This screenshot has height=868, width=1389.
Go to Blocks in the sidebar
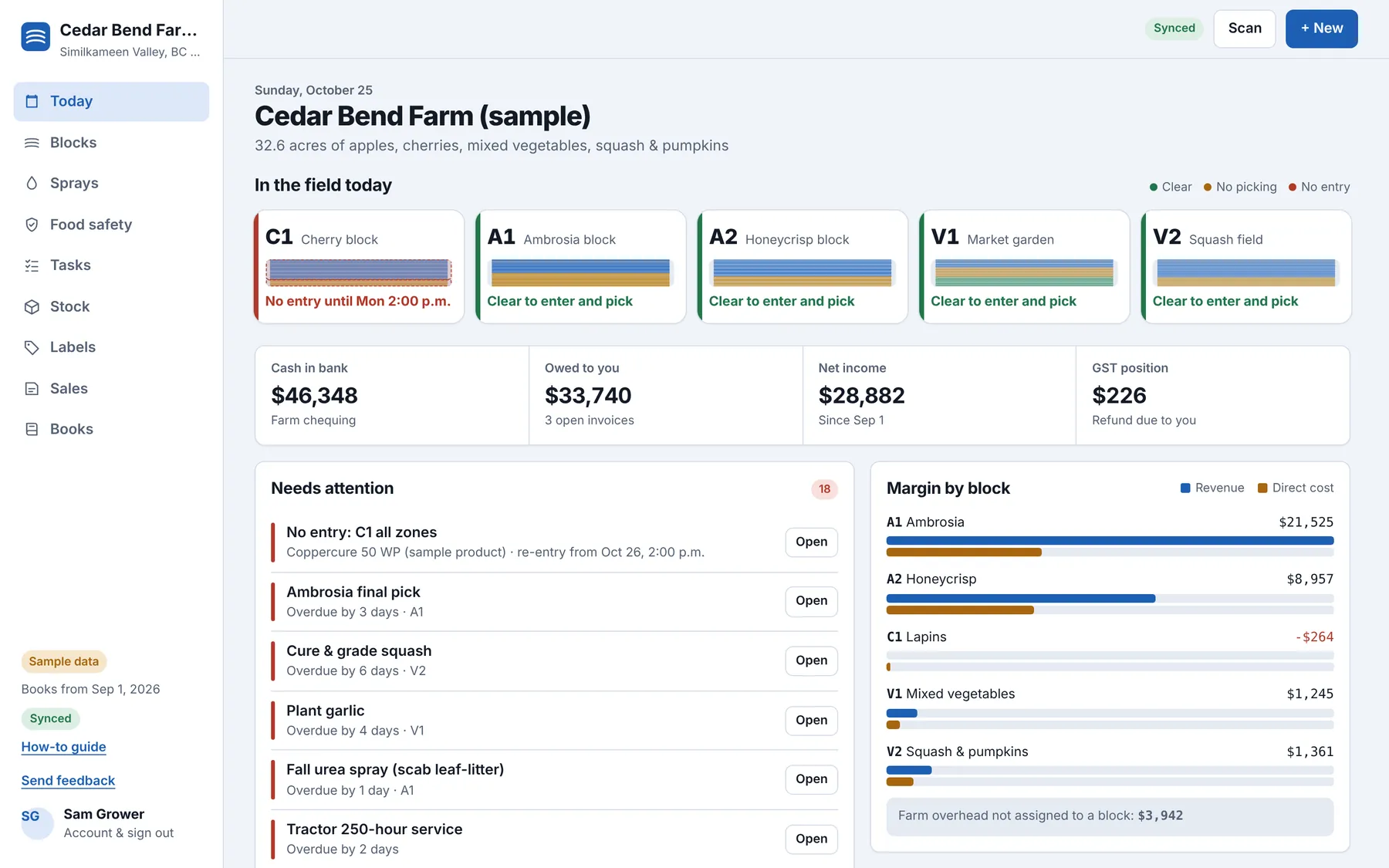pos(111,143)
